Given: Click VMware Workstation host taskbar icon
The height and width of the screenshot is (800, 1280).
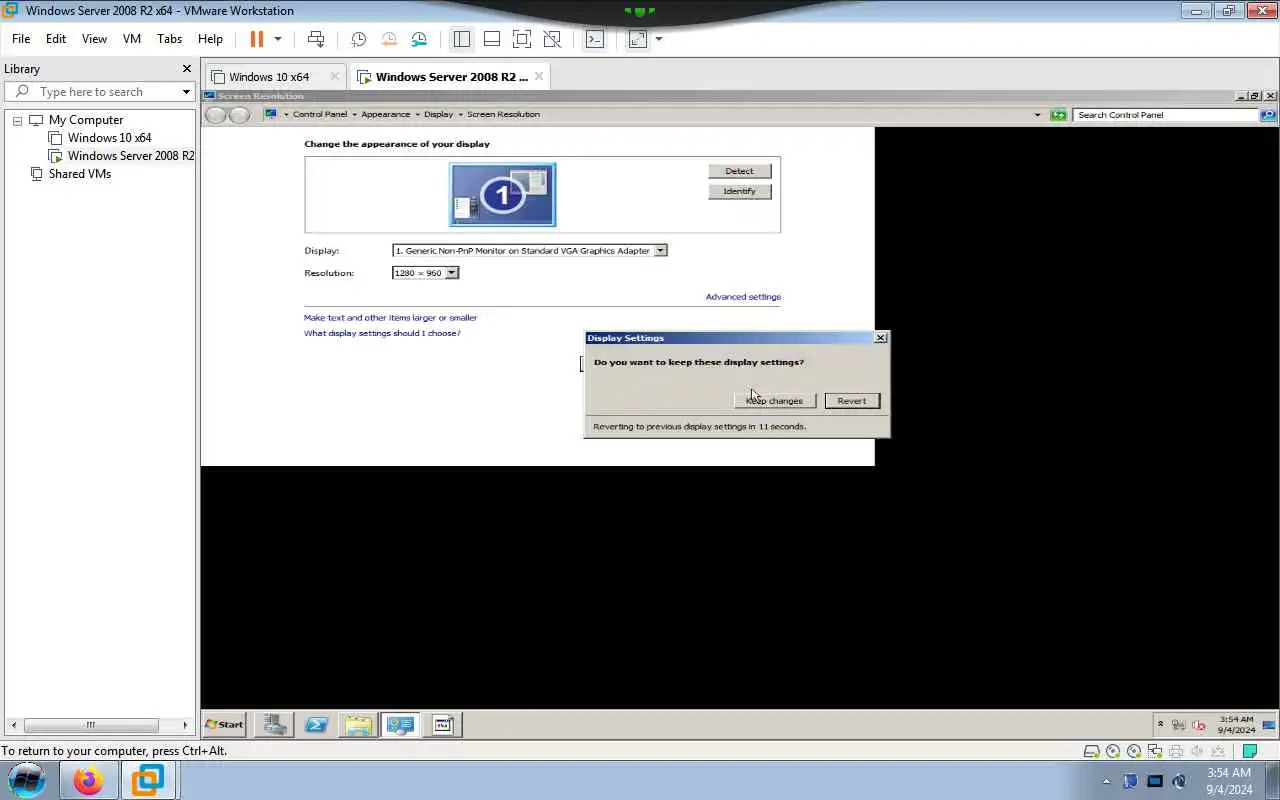Looking at the screenshot, I should (x=148, y=780).
